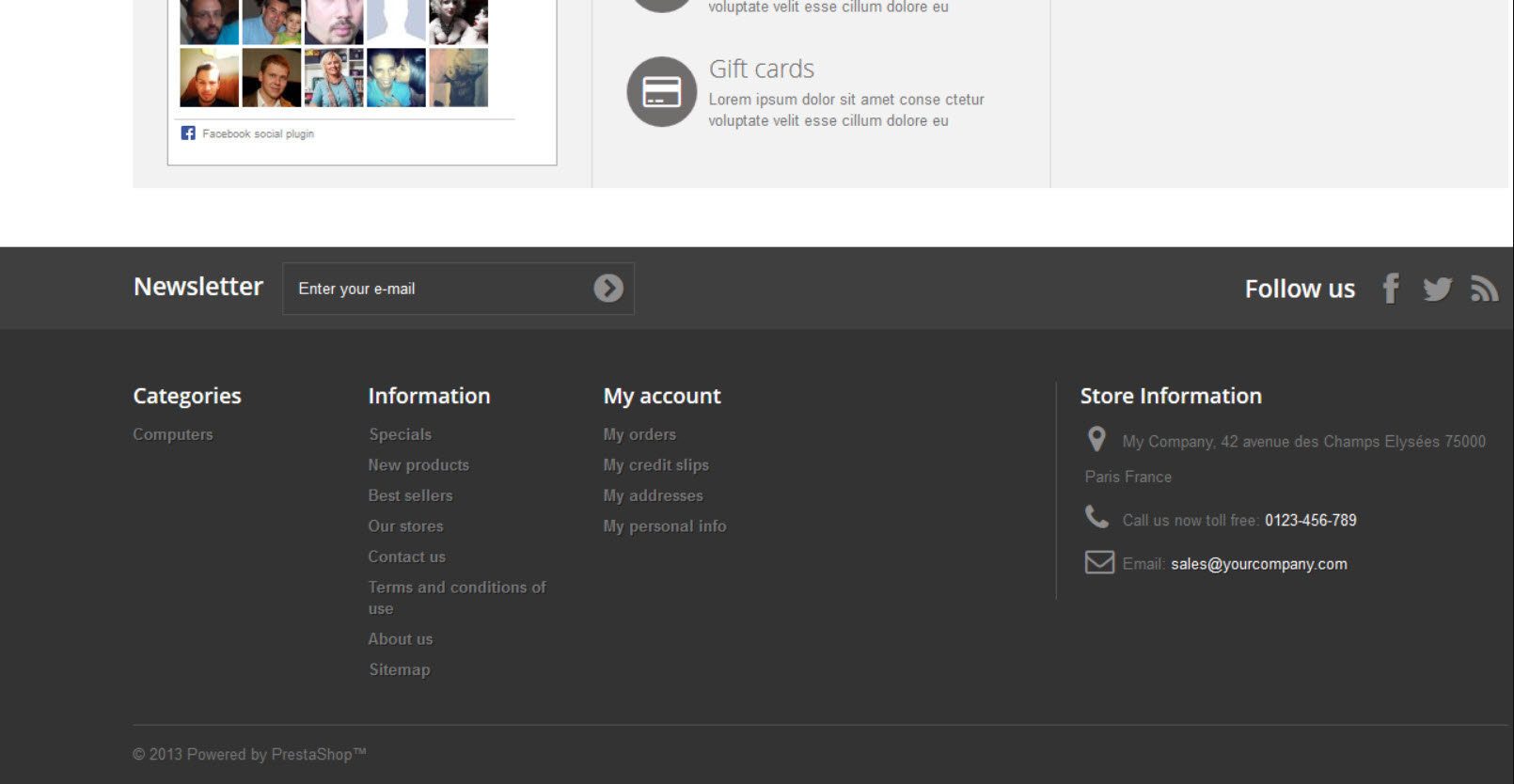Screen dimensions: 1514x784
Task: Click the sales@yourcompany.com email address
Action: (x=1258, y=564)
